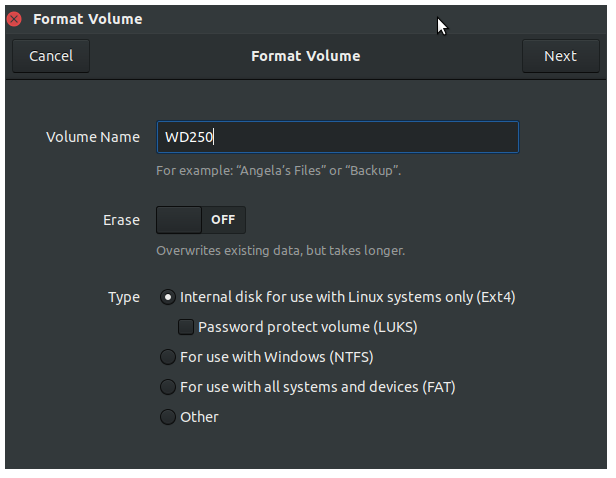
Task: Click the Erase switch's dark slider knob
Action: pyautogui.click(x=179, y=220)
